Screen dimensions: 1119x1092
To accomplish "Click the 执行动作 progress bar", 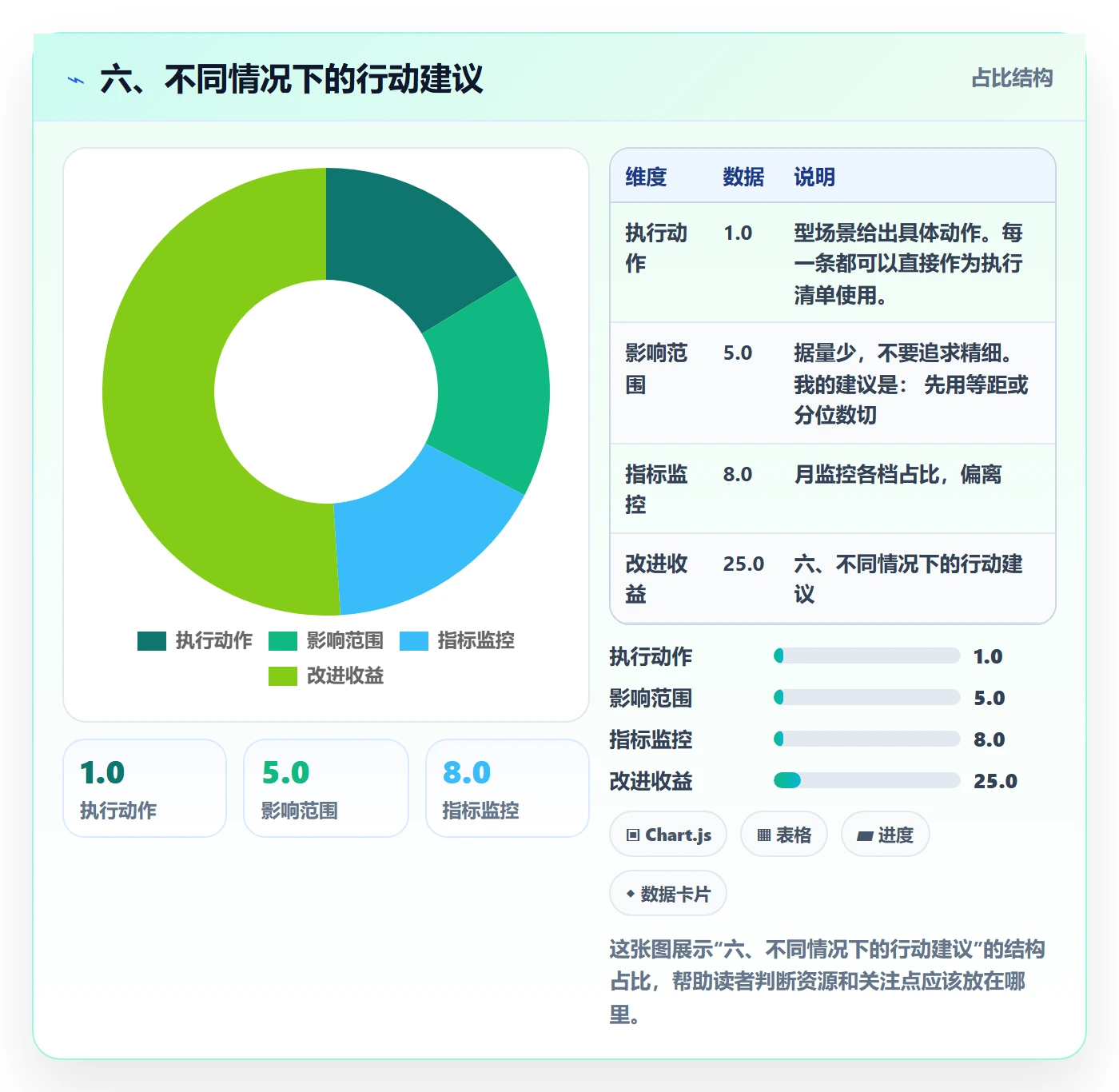I will 866,656.
